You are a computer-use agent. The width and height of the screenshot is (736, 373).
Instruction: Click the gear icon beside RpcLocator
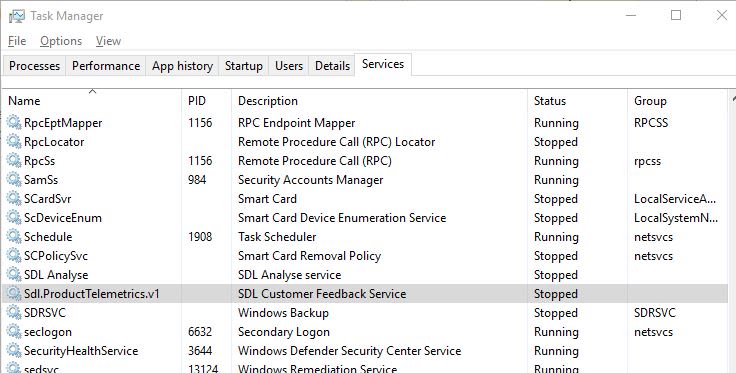(14, 142)
